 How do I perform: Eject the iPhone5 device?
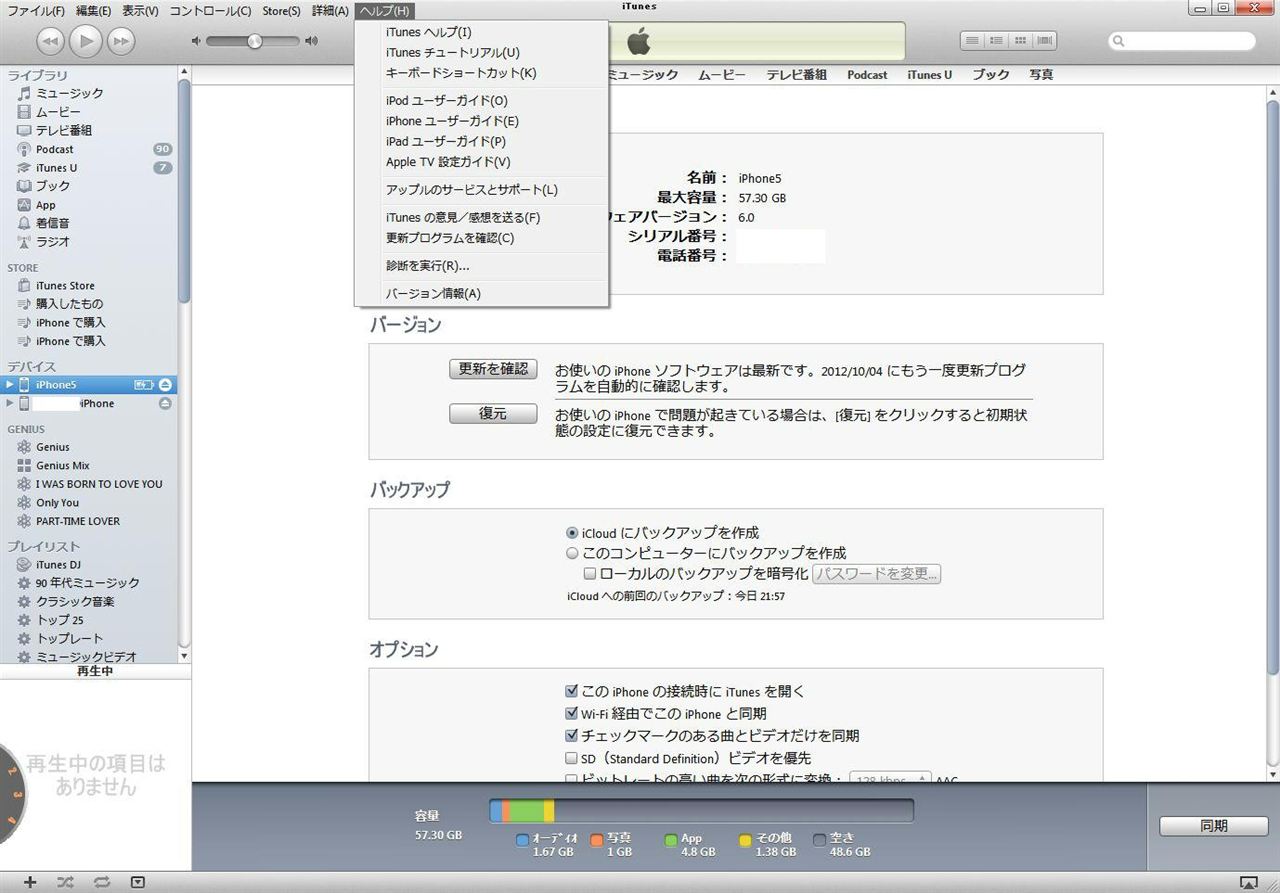[165, 385]
